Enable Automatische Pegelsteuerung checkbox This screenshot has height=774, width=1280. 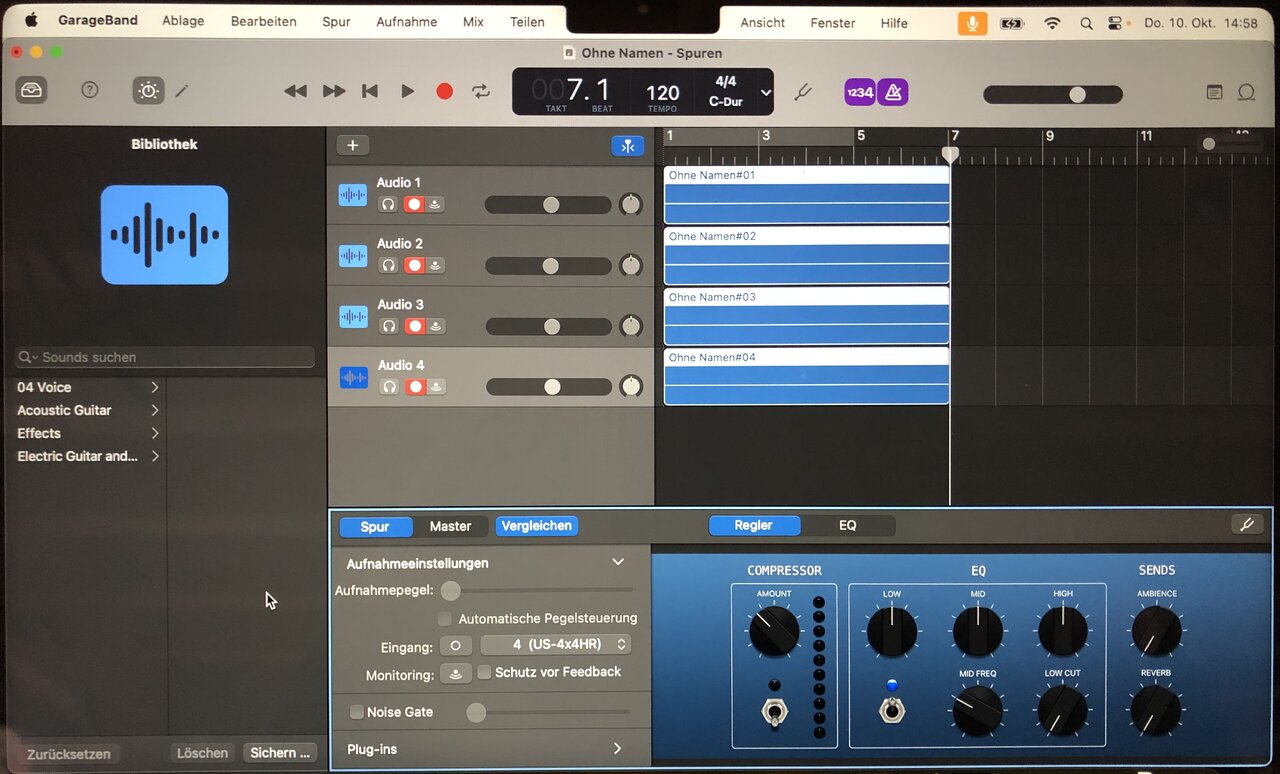click(x=445, y=618)
